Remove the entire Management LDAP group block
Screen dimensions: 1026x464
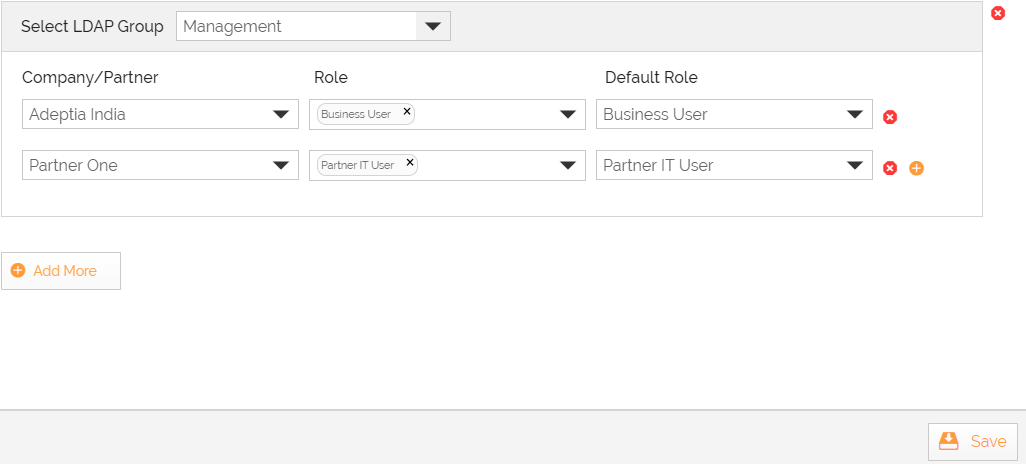click(997, 13)
